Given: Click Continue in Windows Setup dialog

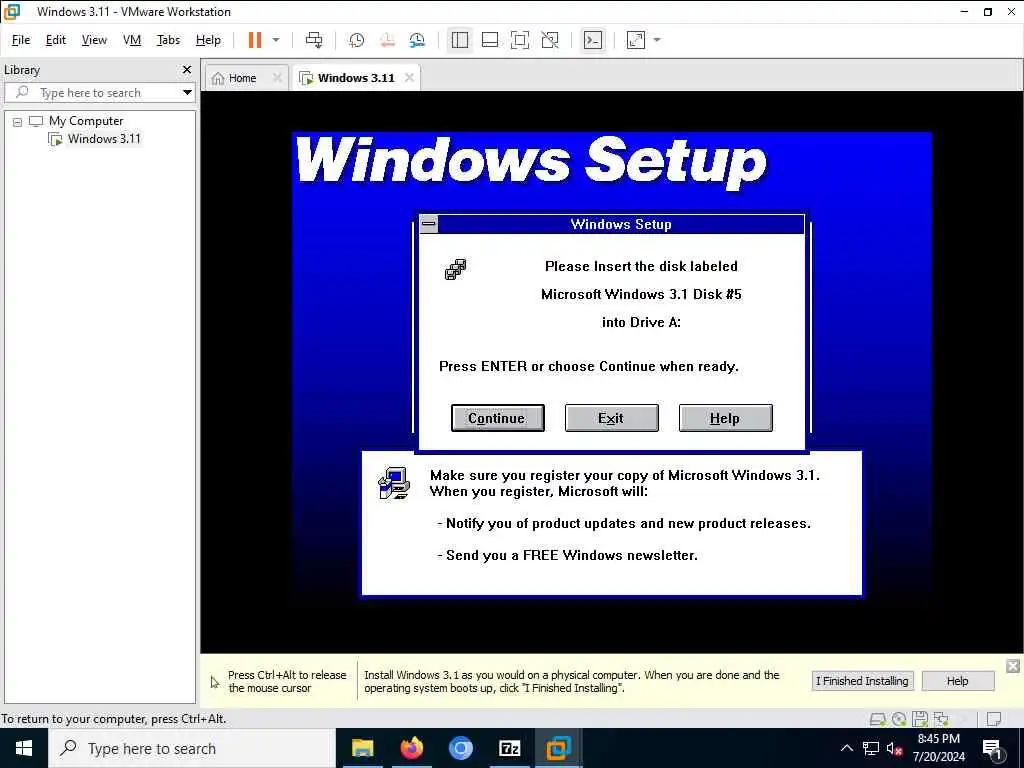Looking at the screenshot, I should 498,418.
